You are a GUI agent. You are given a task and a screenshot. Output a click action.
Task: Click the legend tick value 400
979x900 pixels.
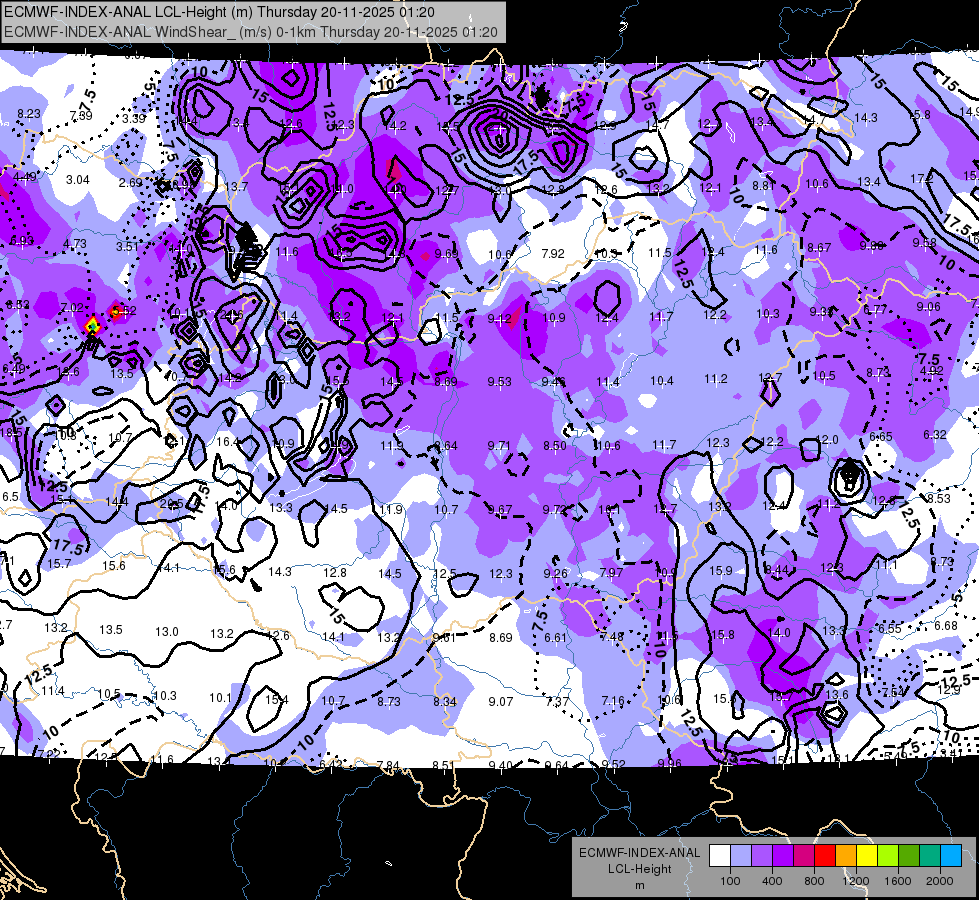[x=772, y=881]
